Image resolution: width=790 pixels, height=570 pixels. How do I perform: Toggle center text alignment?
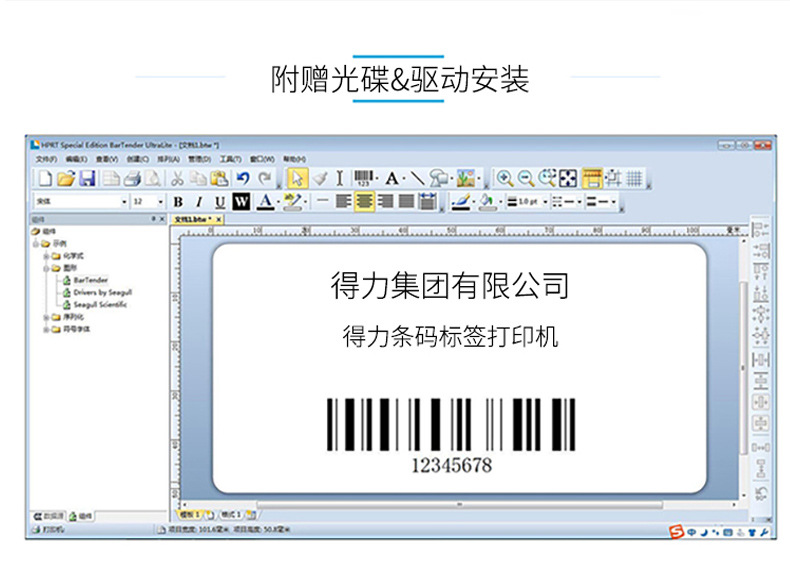click(364, 202)
